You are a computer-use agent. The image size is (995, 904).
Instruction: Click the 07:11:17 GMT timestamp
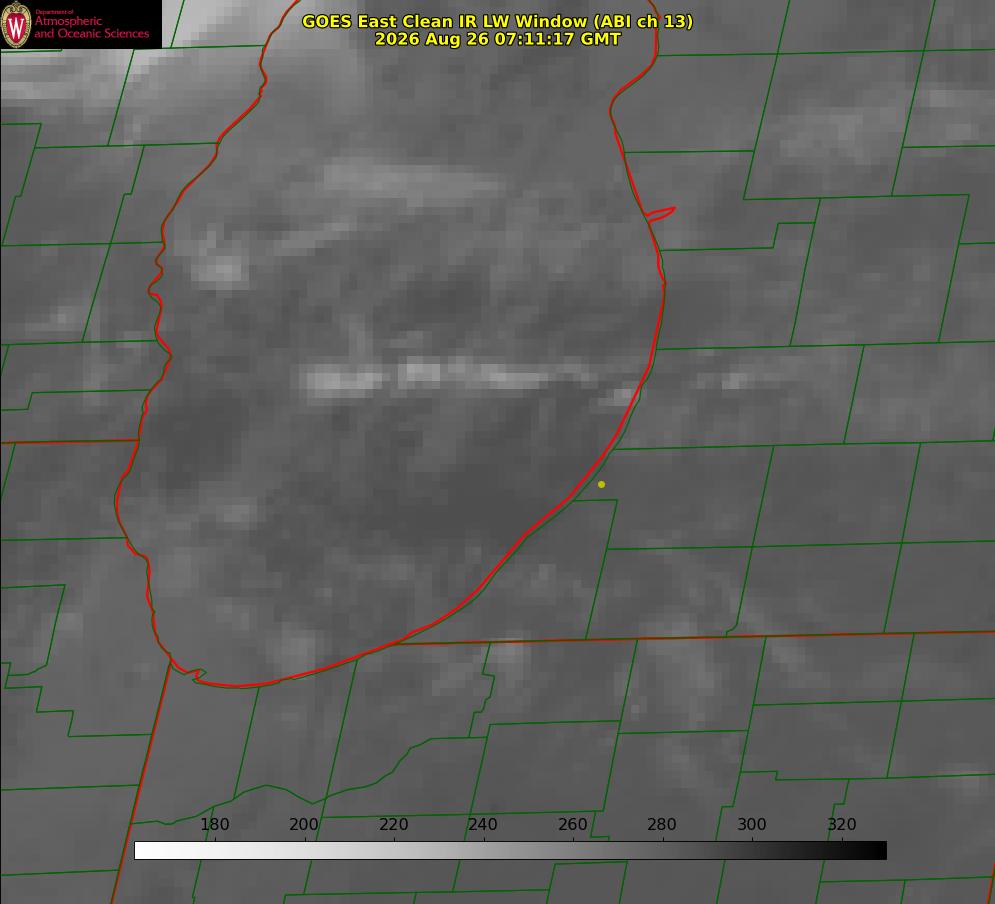(557, 39)
